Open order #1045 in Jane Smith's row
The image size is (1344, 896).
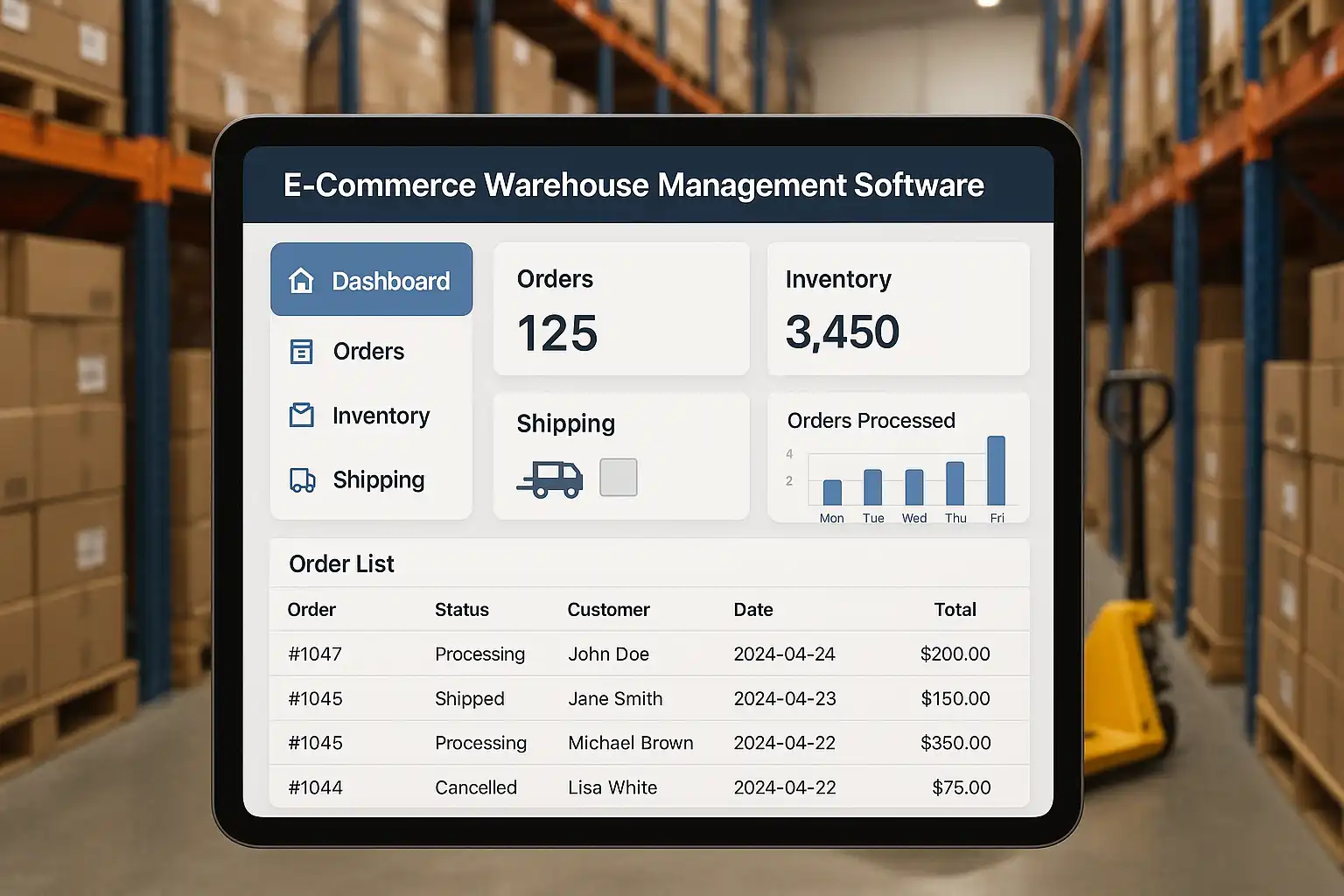coord(315,699)
